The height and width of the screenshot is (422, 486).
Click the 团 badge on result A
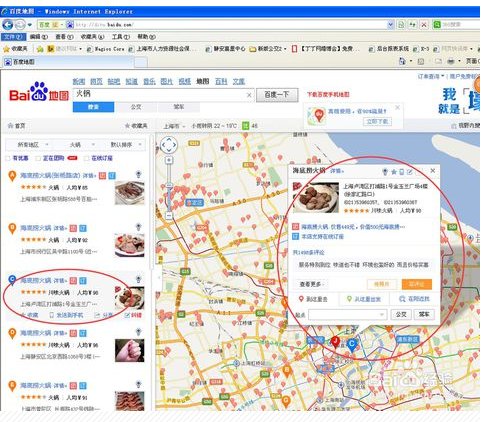[102, 176]
